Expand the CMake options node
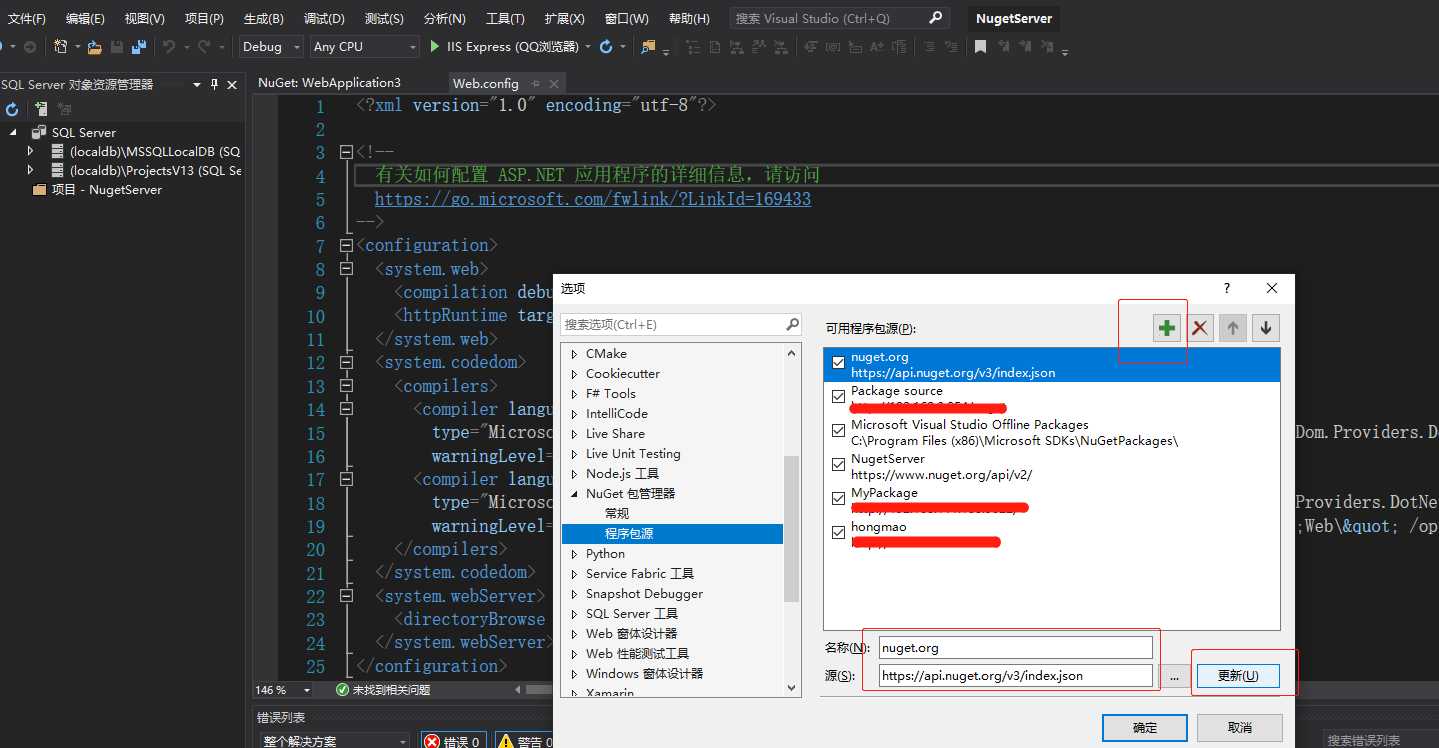The height and width of the screenshot is (748, 1439). click(x=574, y=354)
